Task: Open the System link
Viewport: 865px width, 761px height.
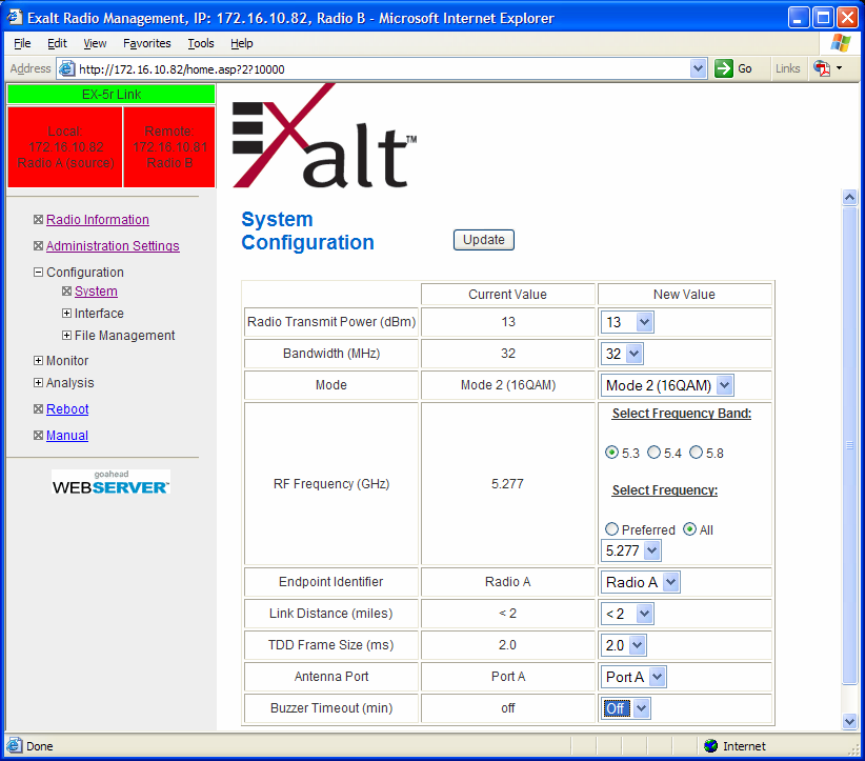Action: coord(96,291)
